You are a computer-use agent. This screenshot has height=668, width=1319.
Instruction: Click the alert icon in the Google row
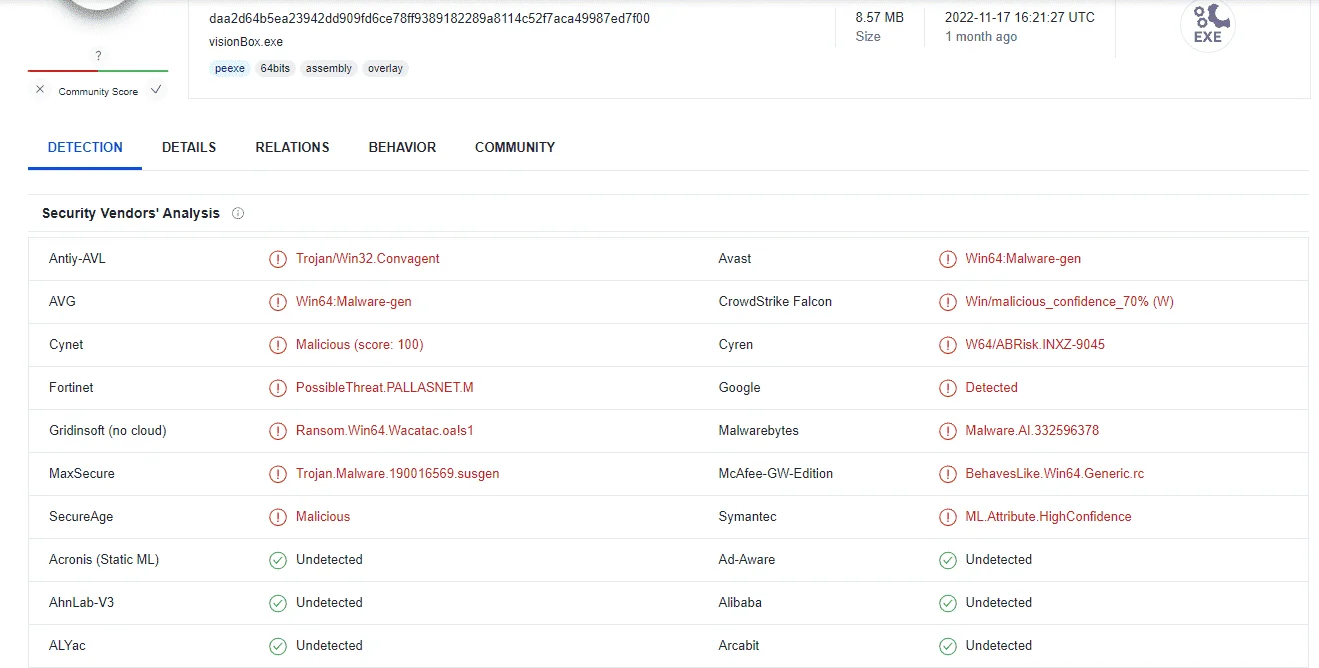(947, 388)
